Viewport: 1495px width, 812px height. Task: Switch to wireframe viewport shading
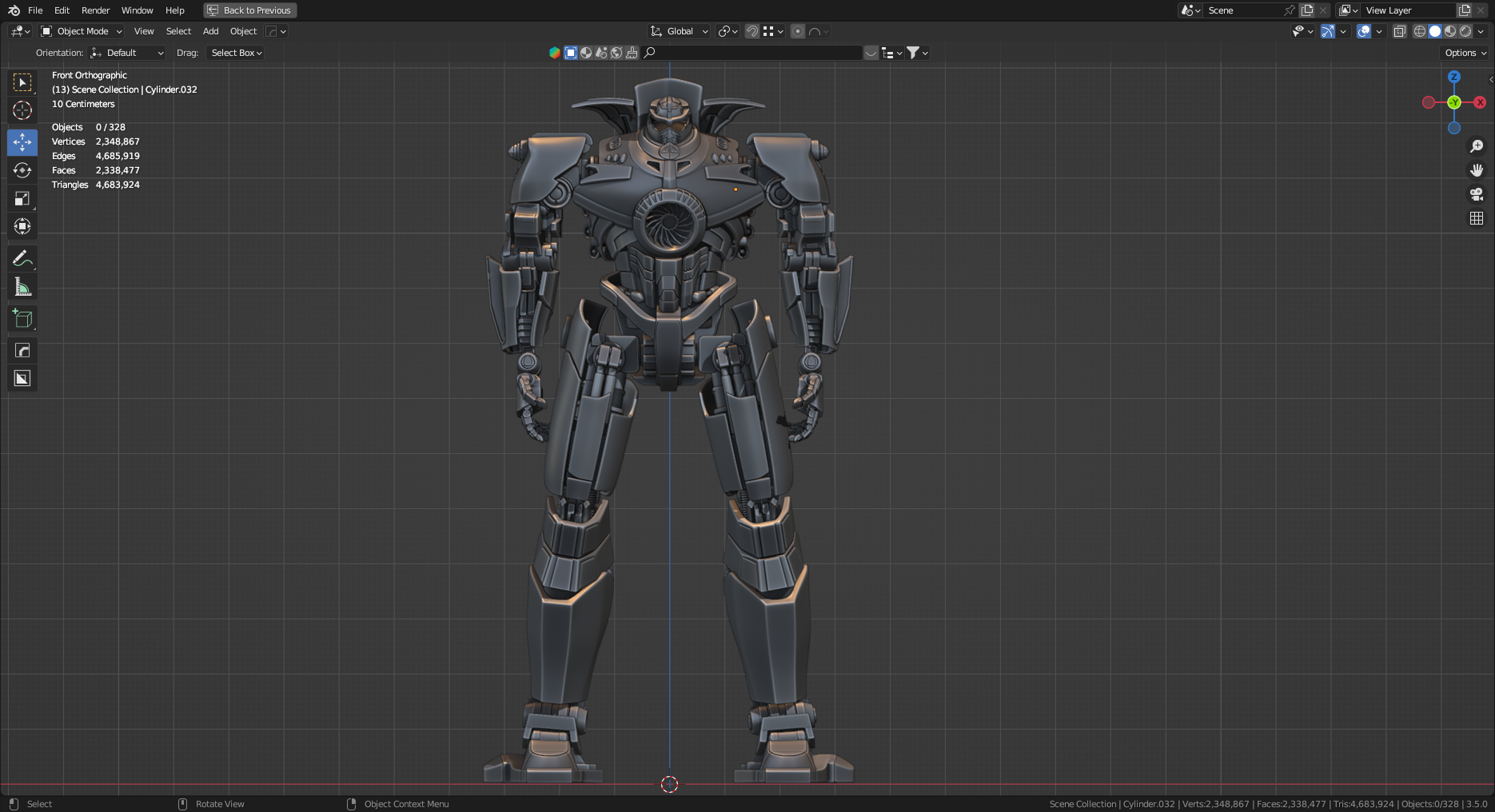click(1420, 31)
